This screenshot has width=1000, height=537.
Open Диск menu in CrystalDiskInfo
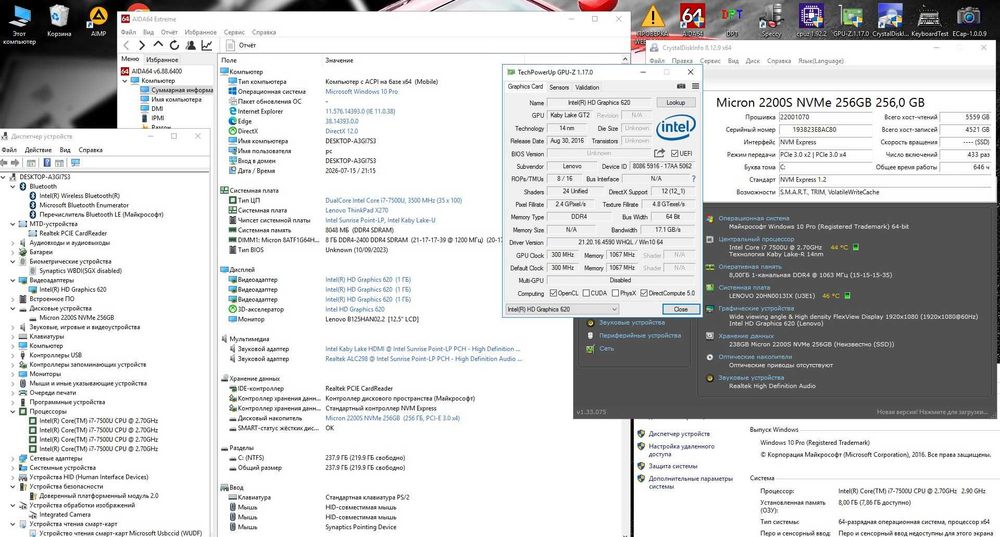click(753, 61)
